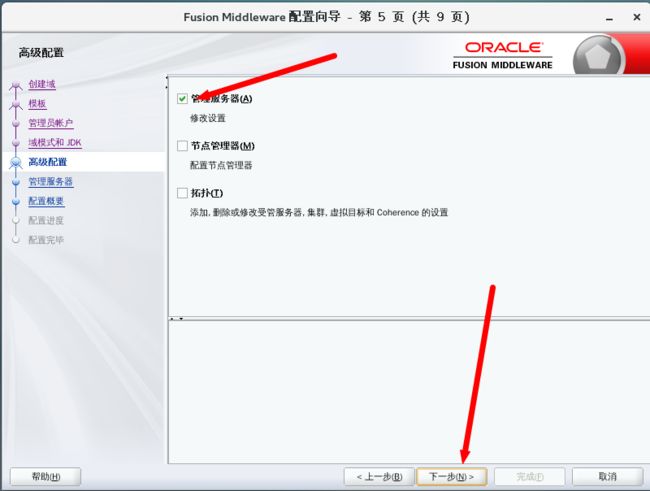Uncheck the 管理服务器(A) checkbox

pyautogui.click(x=182, y=99)
